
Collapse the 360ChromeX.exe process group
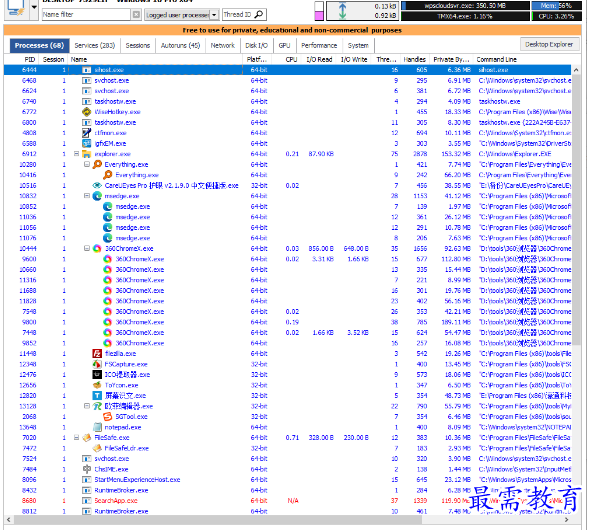[87, 249]
